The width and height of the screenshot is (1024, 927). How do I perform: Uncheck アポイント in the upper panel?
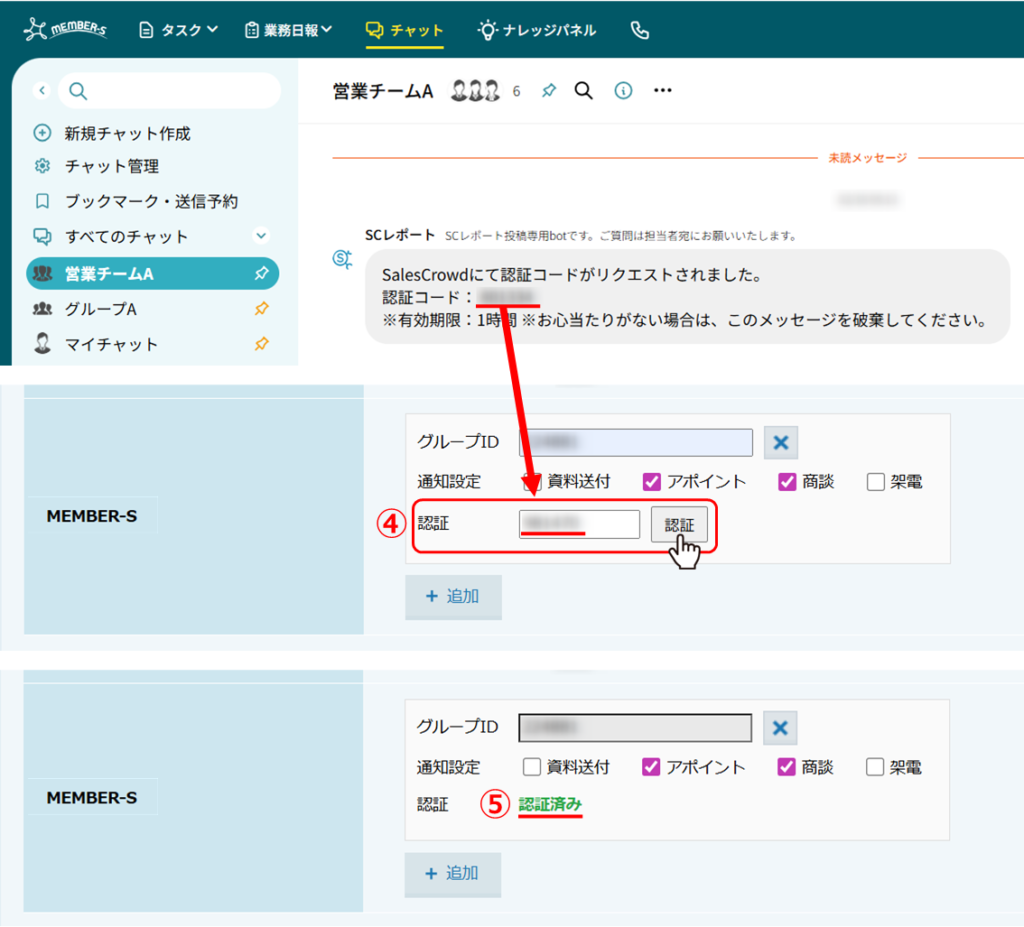pyautogui.click(x=651, y=482)
